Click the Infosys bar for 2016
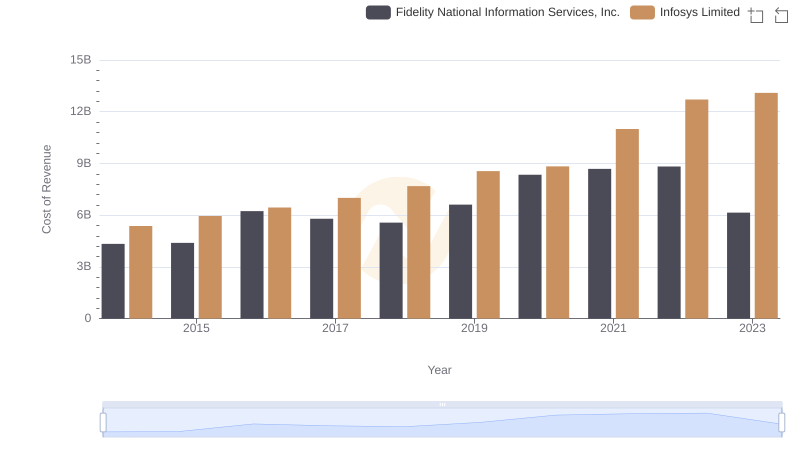 (280, 263)
